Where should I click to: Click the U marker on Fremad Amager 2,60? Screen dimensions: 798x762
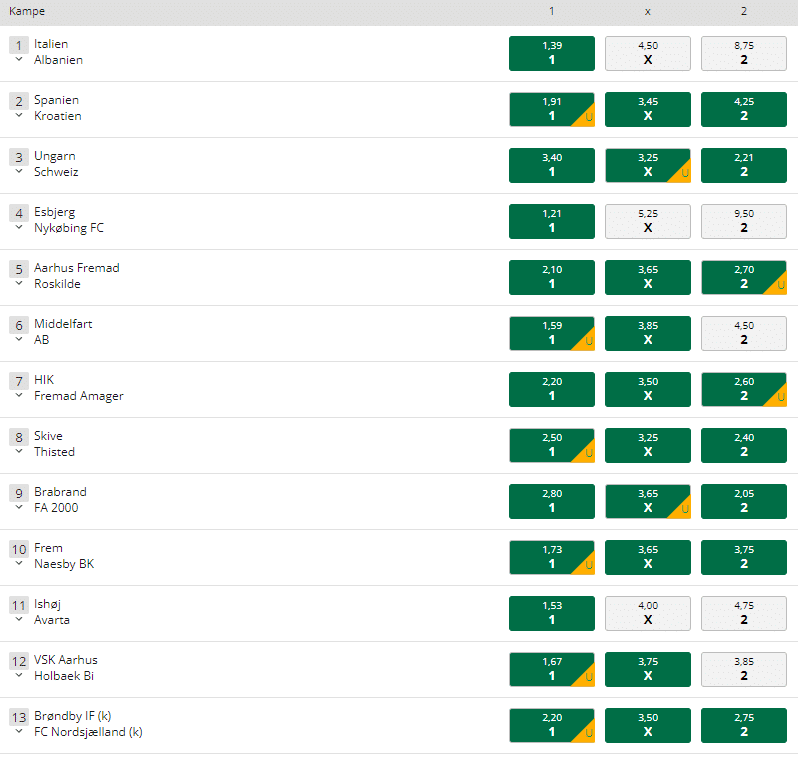(780, 398)
